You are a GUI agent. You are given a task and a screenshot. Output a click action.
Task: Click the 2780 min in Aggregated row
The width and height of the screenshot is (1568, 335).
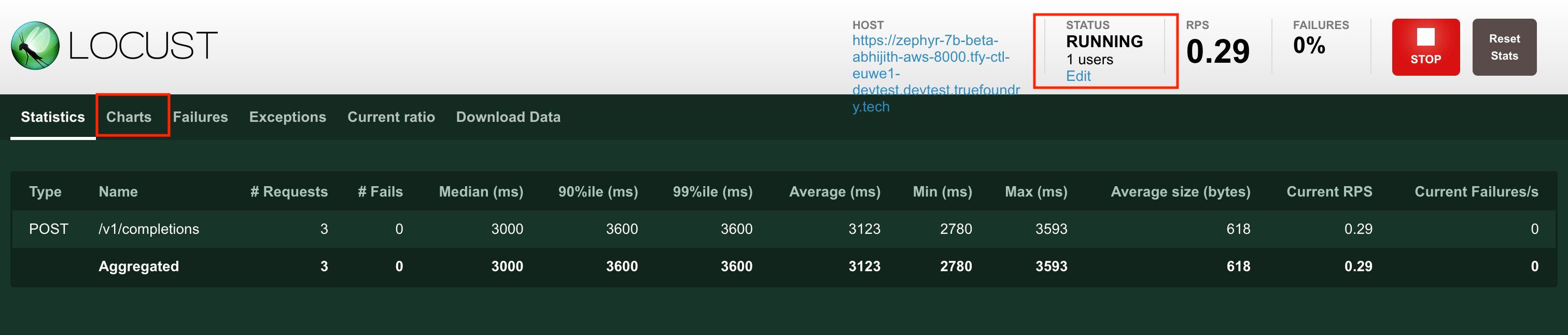[x=956, y=267]
